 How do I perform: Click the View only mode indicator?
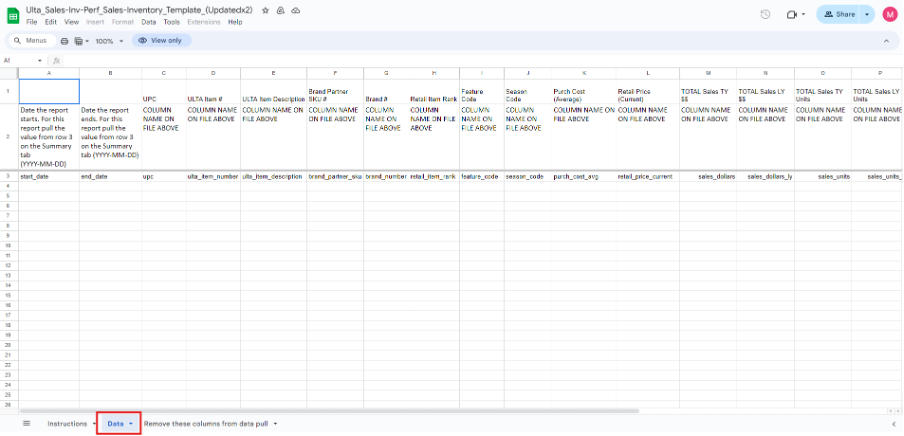click(162, 41)
